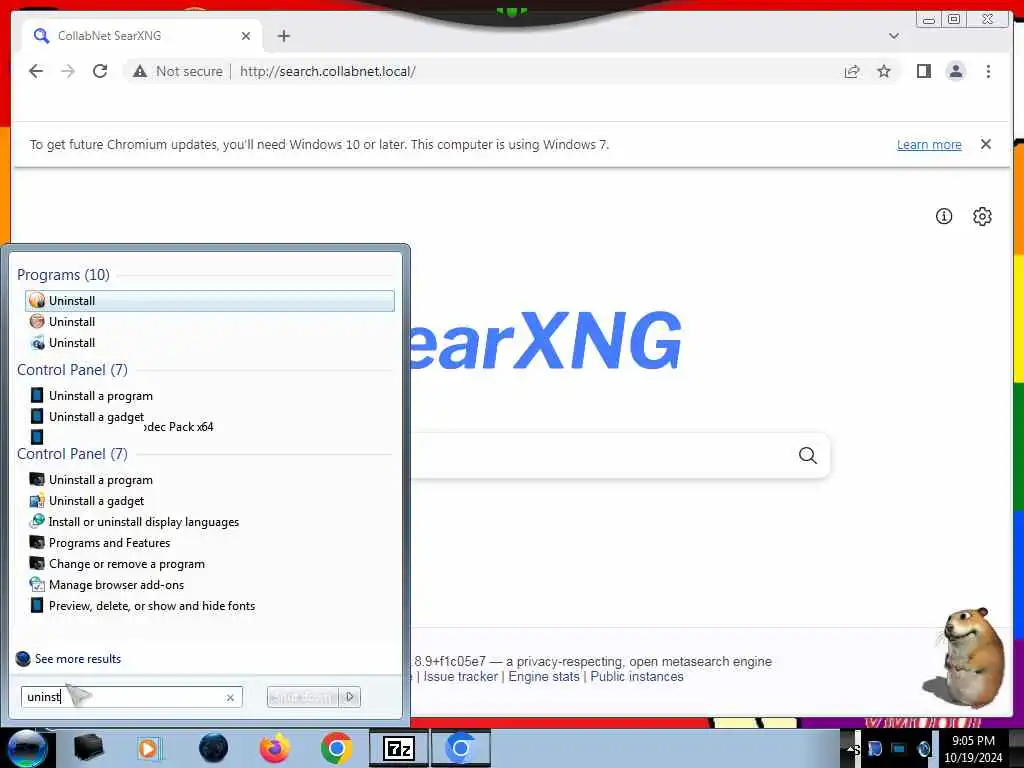Close the CollabNet SearXNG tab
The width and height of the screenshot is (1024, 768).
pos(246,36)
